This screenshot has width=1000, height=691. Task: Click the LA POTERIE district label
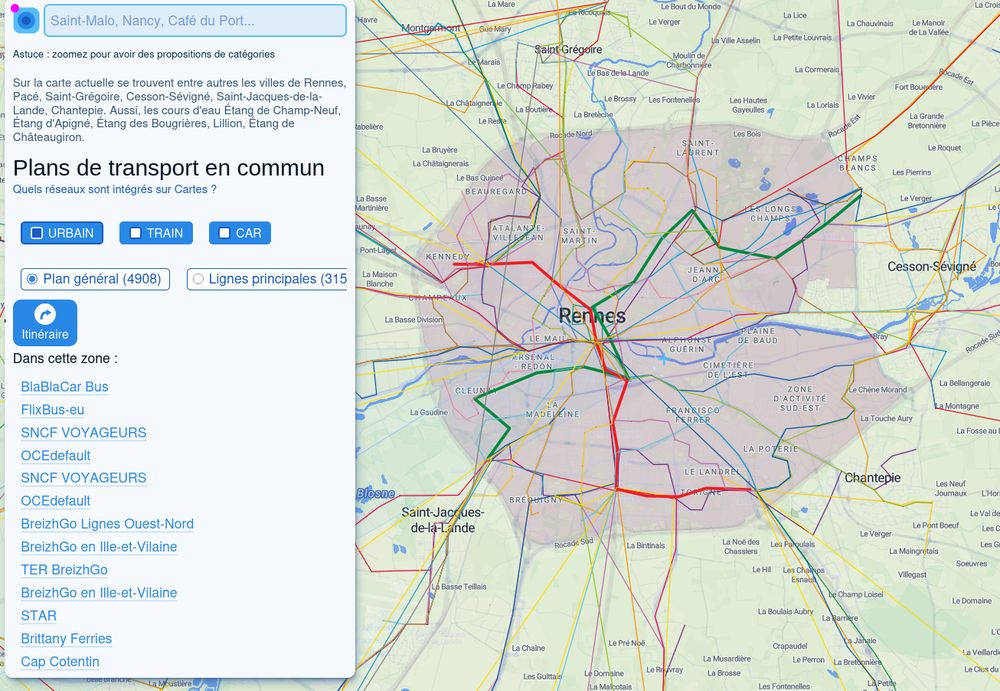click(x=770, y=449)
